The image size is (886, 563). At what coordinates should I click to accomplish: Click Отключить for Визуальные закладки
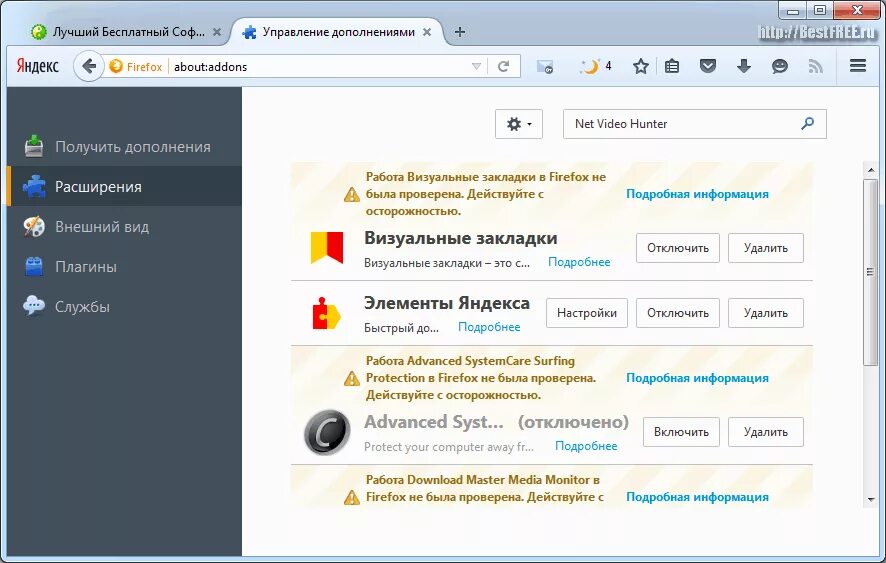coord(677,248)
